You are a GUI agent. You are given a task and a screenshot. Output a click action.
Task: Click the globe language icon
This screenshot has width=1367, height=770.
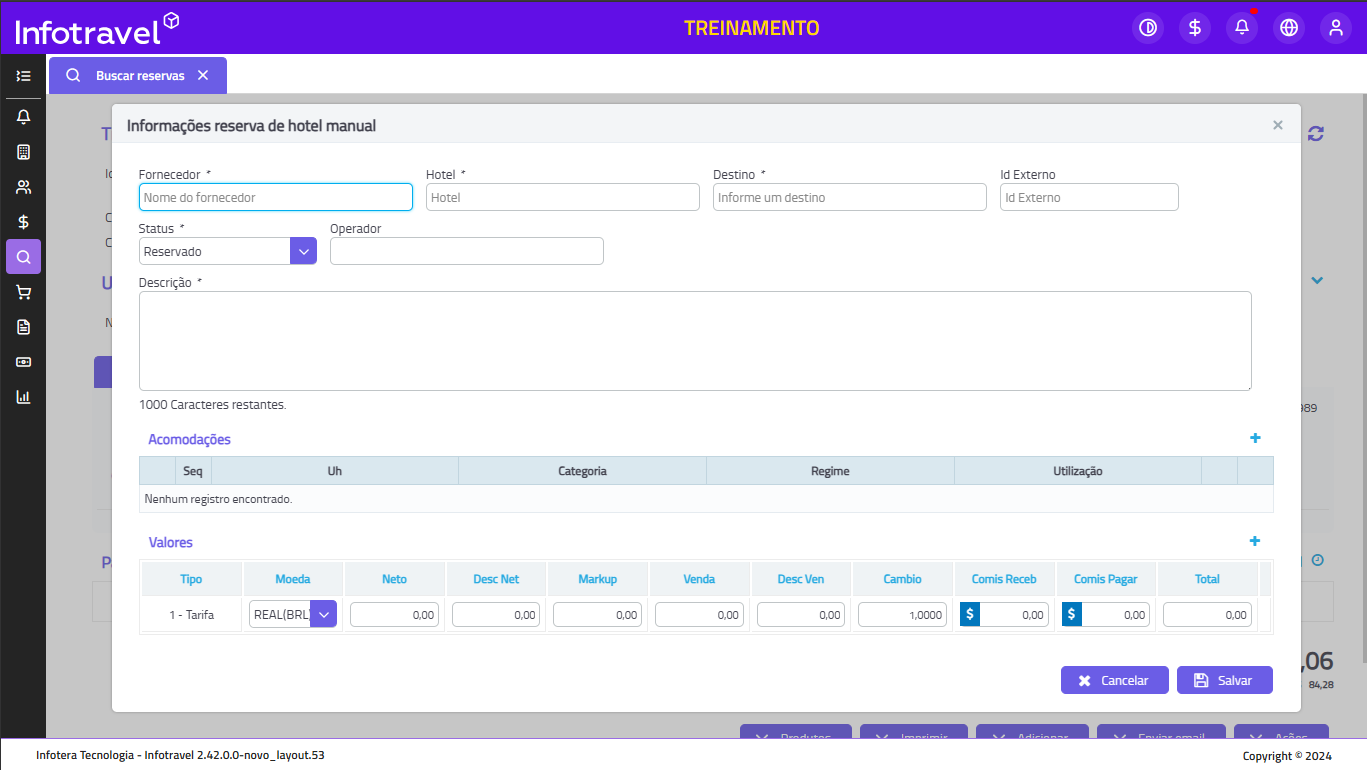(1289, 28)
